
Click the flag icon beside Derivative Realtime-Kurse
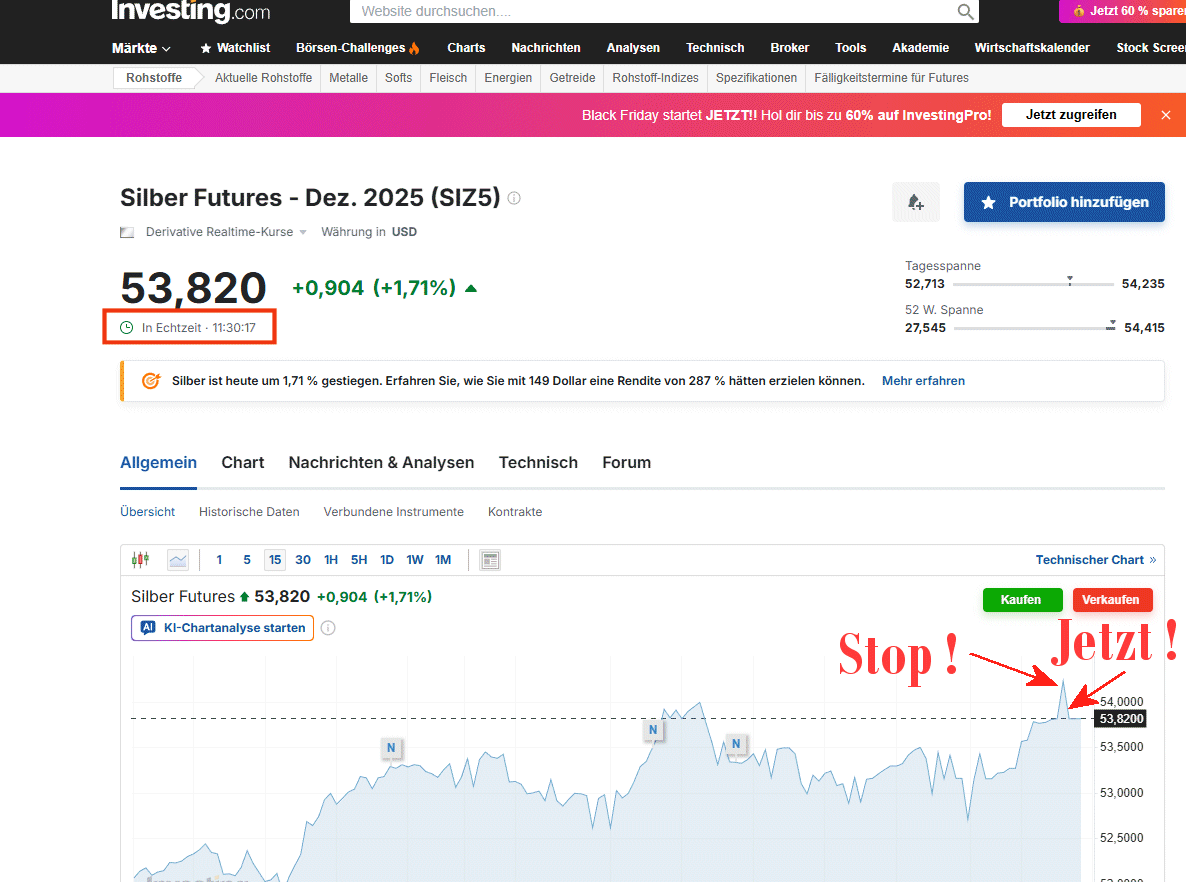[127, 232]
